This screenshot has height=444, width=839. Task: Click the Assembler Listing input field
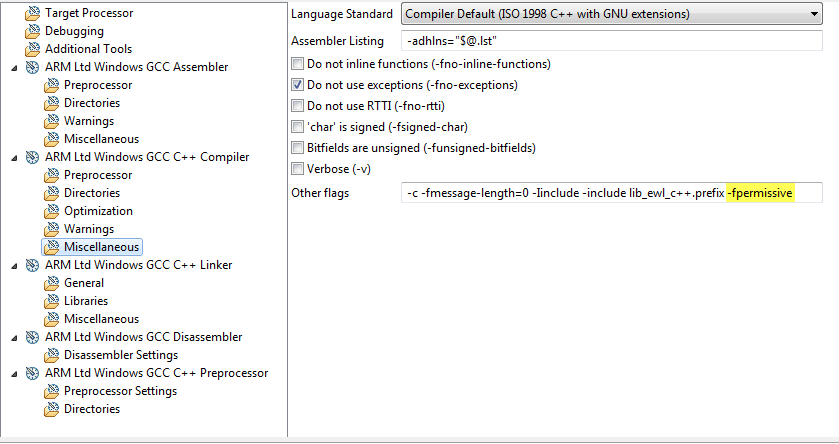610,41
